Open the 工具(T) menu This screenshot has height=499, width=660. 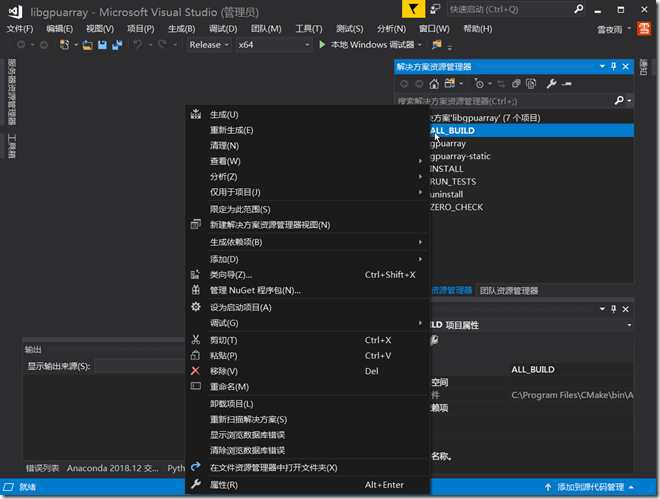(309, 29)
